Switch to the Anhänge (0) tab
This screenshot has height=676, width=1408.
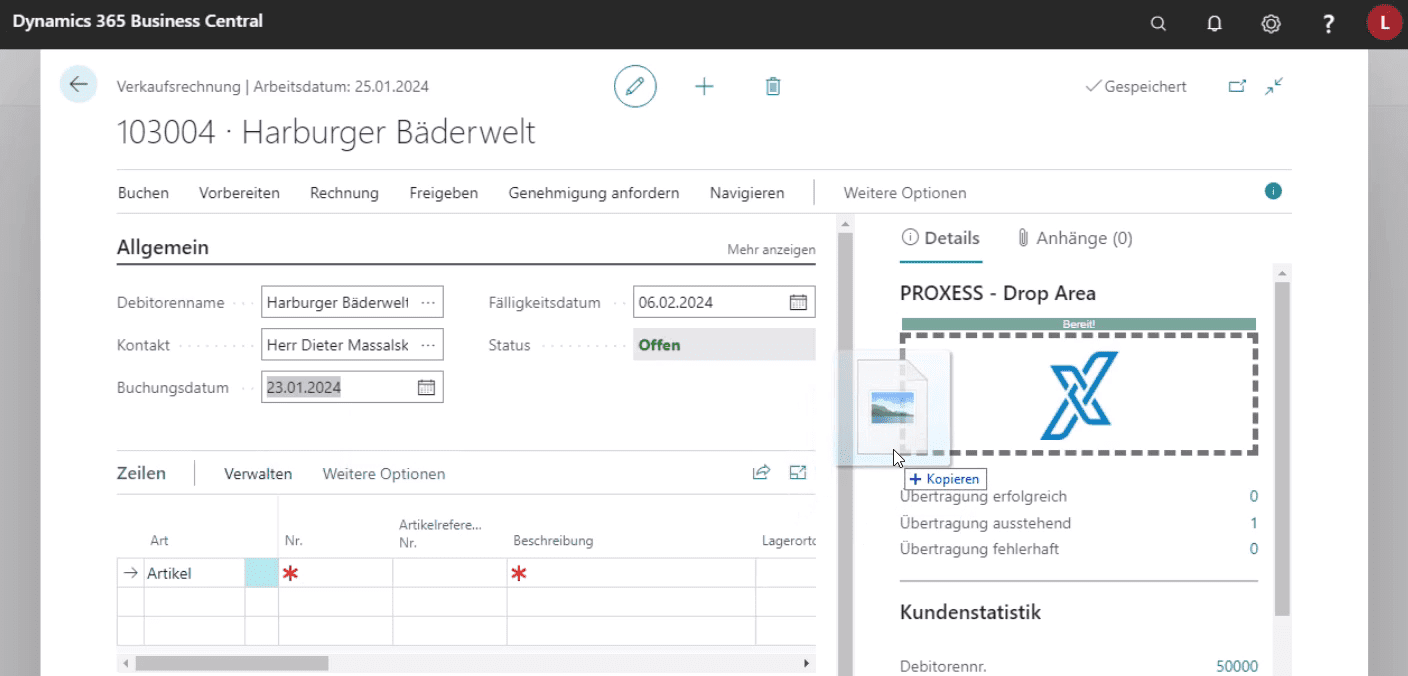pyautogui.click(x=1075, y=238)
